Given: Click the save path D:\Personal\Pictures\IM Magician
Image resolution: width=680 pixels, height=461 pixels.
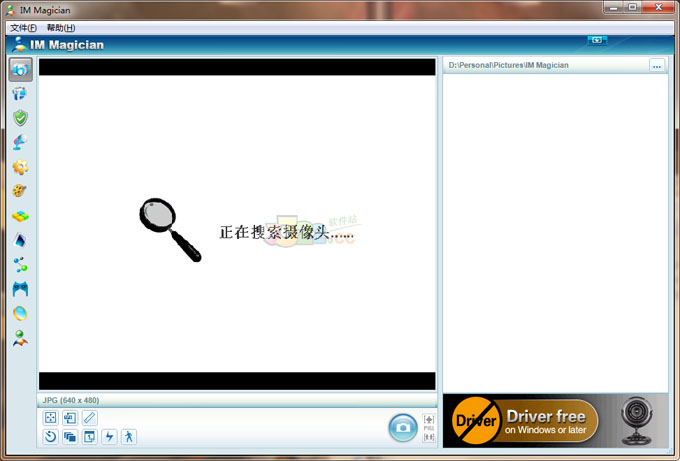Looking at the screenshot, I should [x=508, y=65].
